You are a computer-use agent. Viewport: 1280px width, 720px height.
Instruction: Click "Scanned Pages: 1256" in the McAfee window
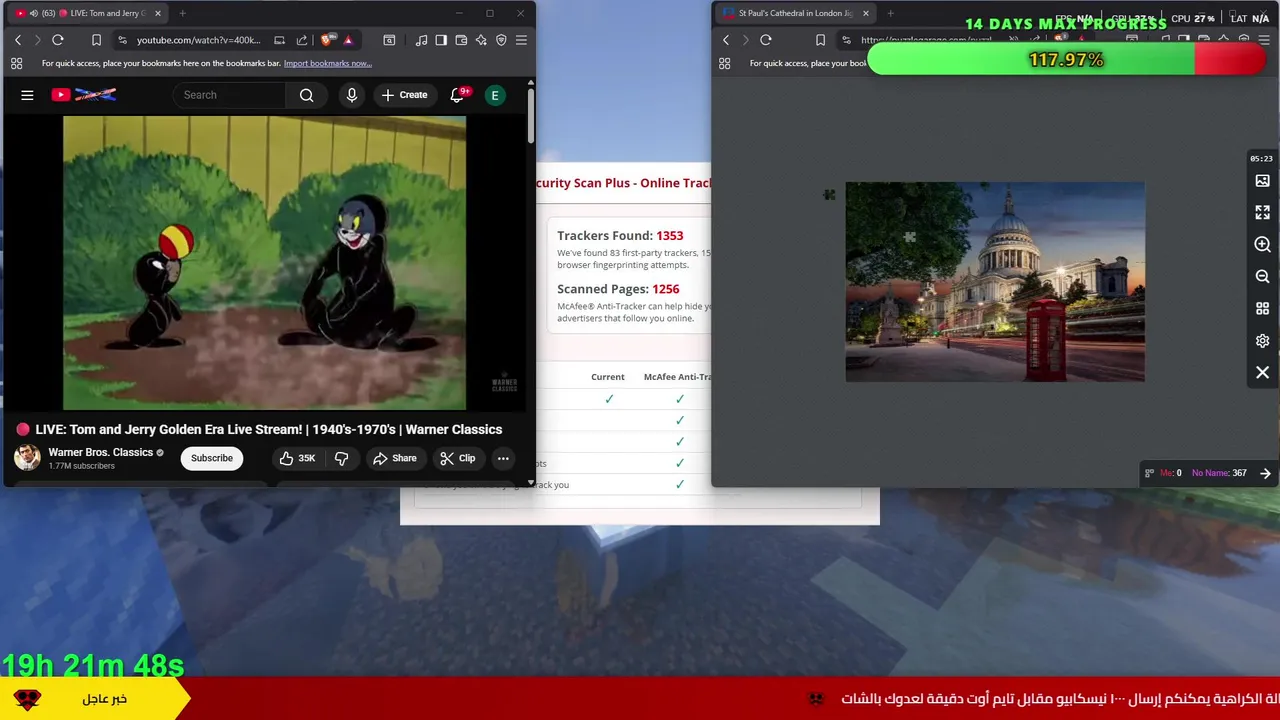coord(618,289)
